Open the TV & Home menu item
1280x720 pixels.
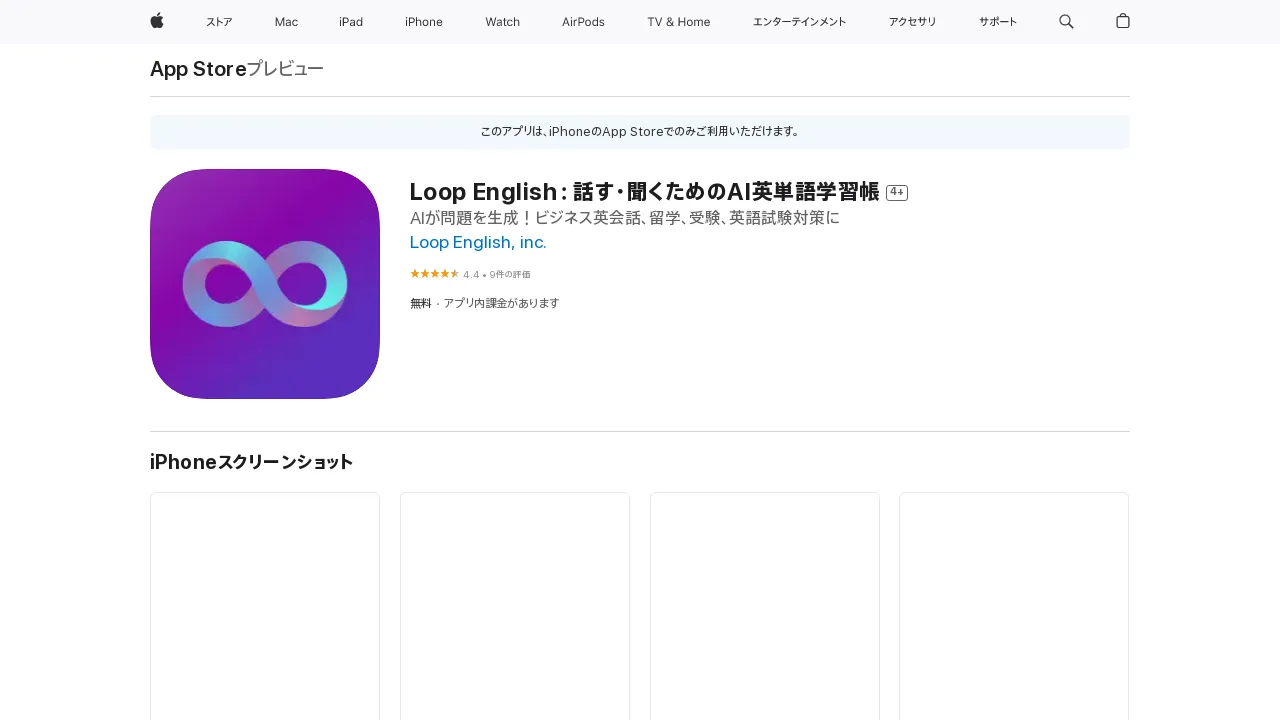point(678,21)
